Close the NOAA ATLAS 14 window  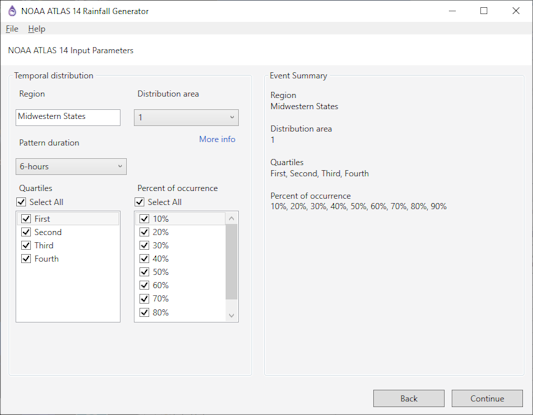pos(516,11)
